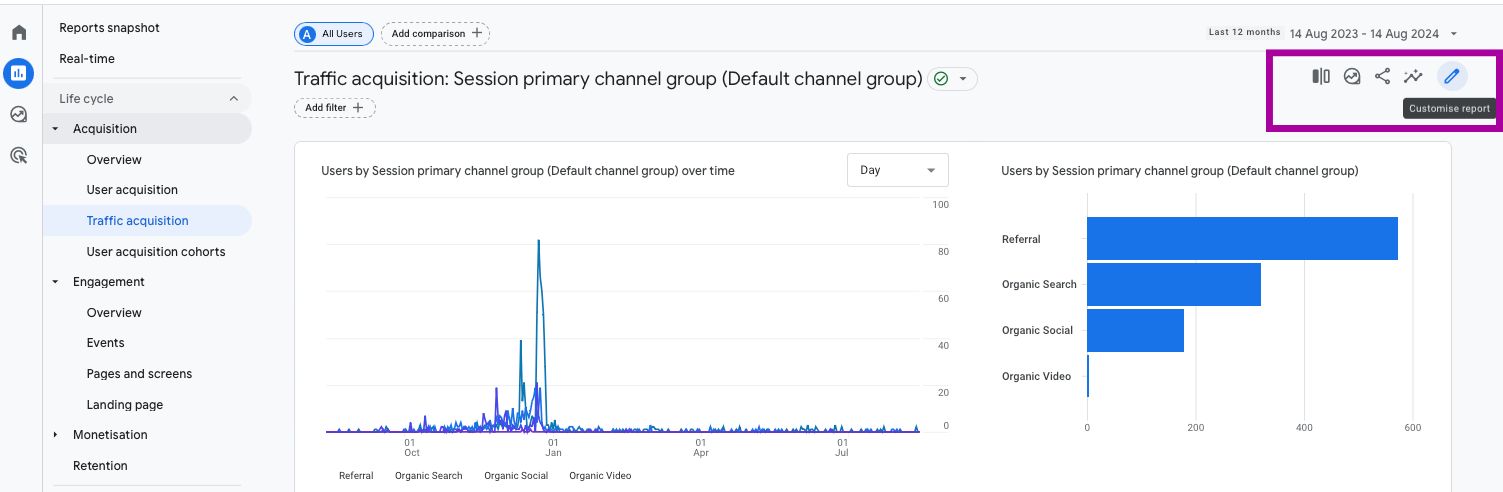Collapse the Life cycle section
This screenshot has width=1503, height=492.
click(234, 99)
